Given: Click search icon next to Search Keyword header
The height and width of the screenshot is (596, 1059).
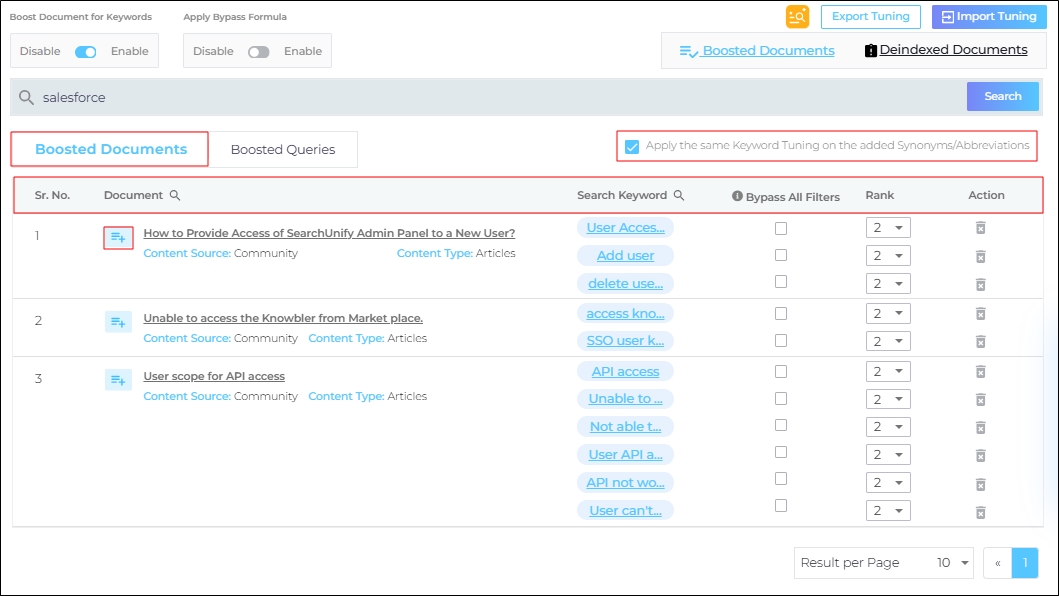Looking at the screenshot, I should coord(679,196).
